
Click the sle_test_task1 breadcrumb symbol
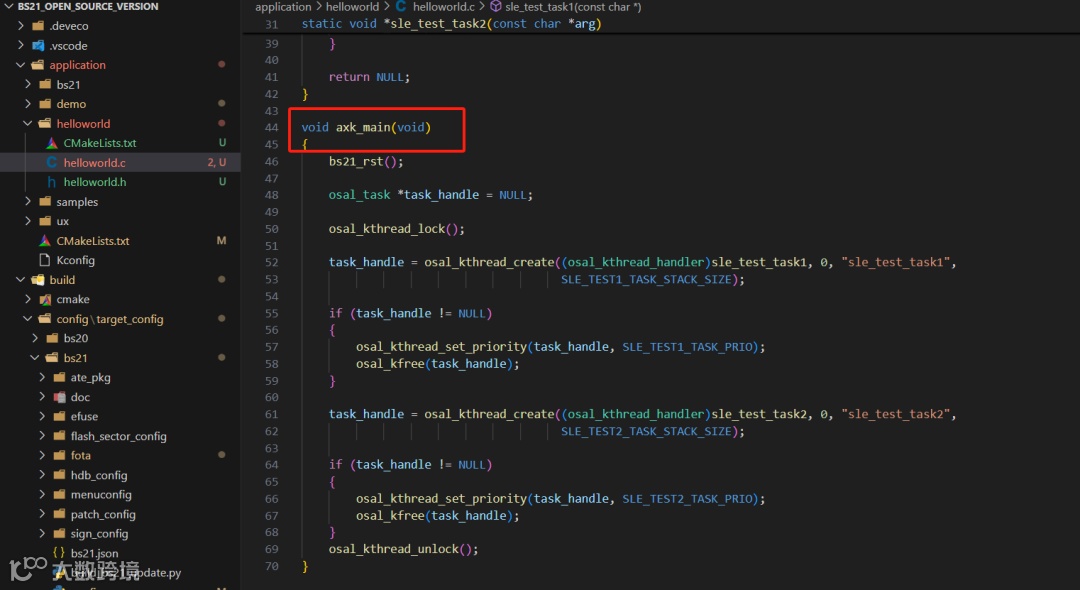[x=573, y=6]
